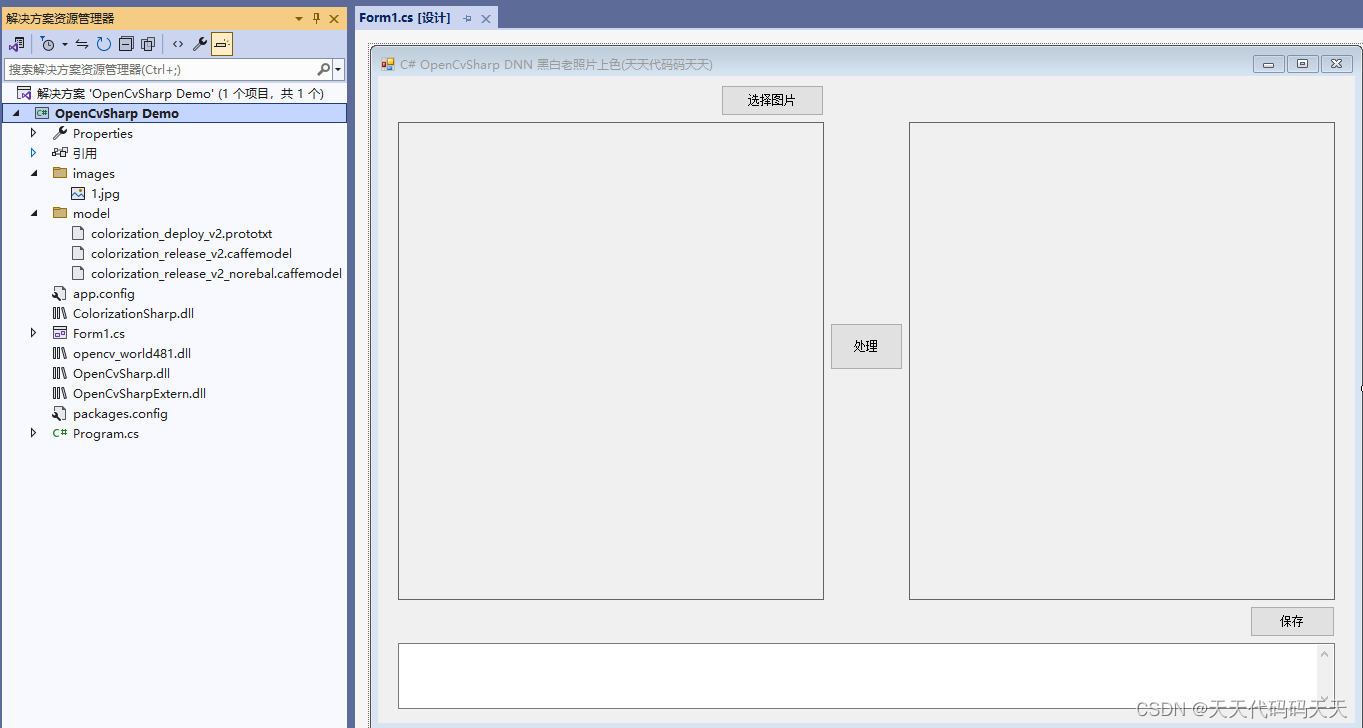Image resolution: width=1363 pixels, height=728 pixels.
Task: Click the Refresh icon in Solution Explorer toolbar
Action: pyautogui.click(x=103, y=44)
